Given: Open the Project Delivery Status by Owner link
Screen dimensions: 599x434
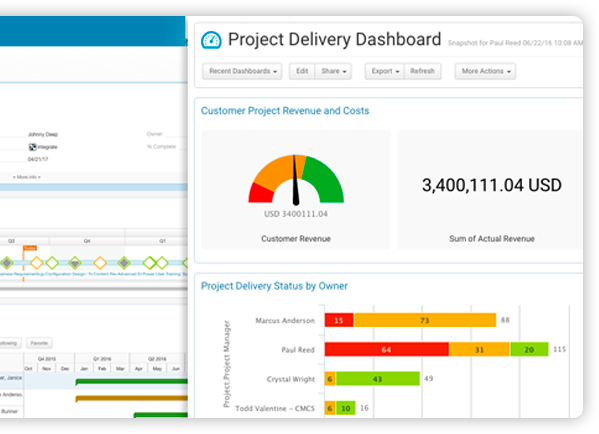Looking at the screenshot, I should click(x=274, y=286).
